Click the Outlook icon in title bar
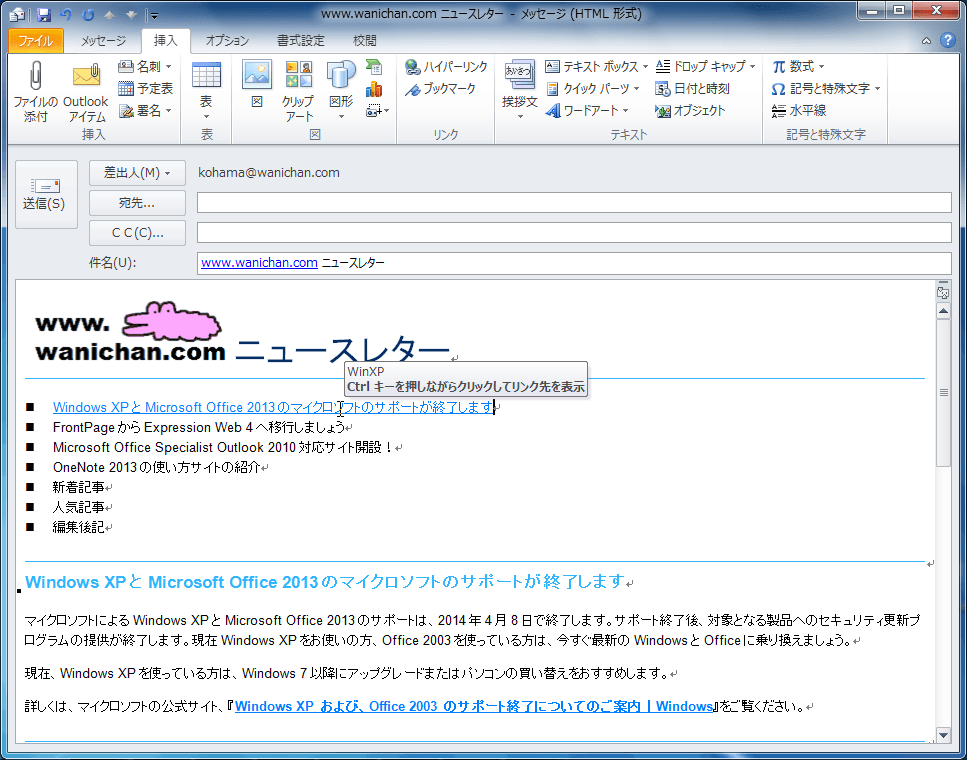The image size is (967, 760). 17,14
